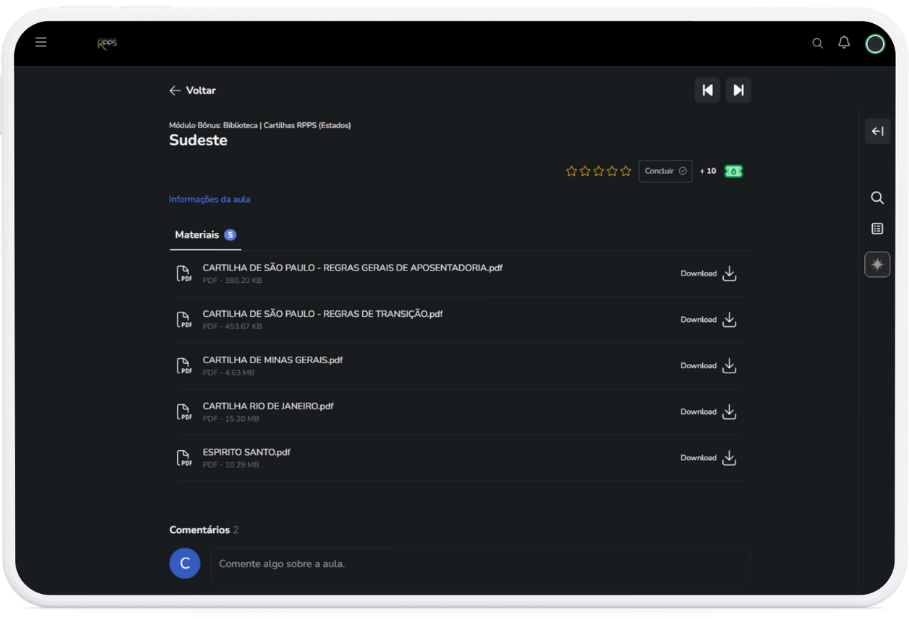Go back using Voltar
This screenshot has width=909, height=619.
[192, 90]
